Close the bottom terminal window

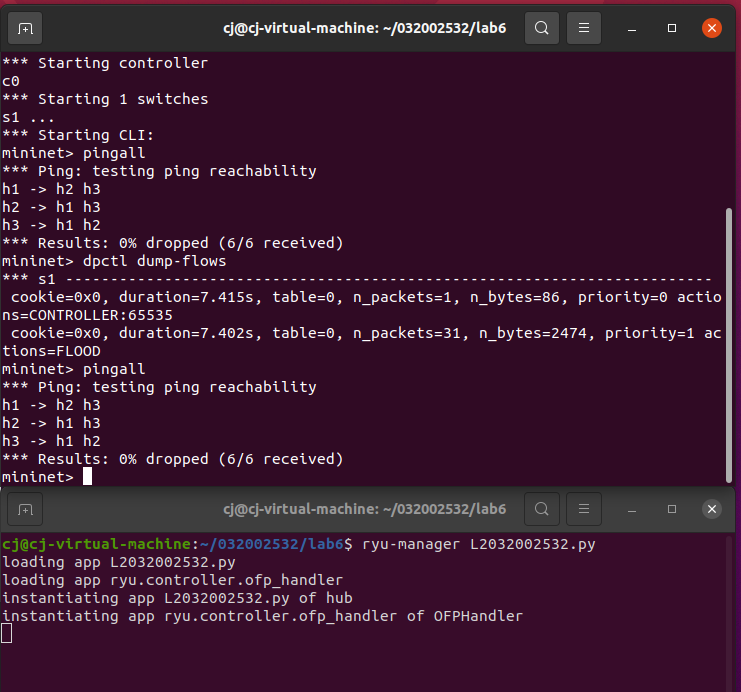712,509
